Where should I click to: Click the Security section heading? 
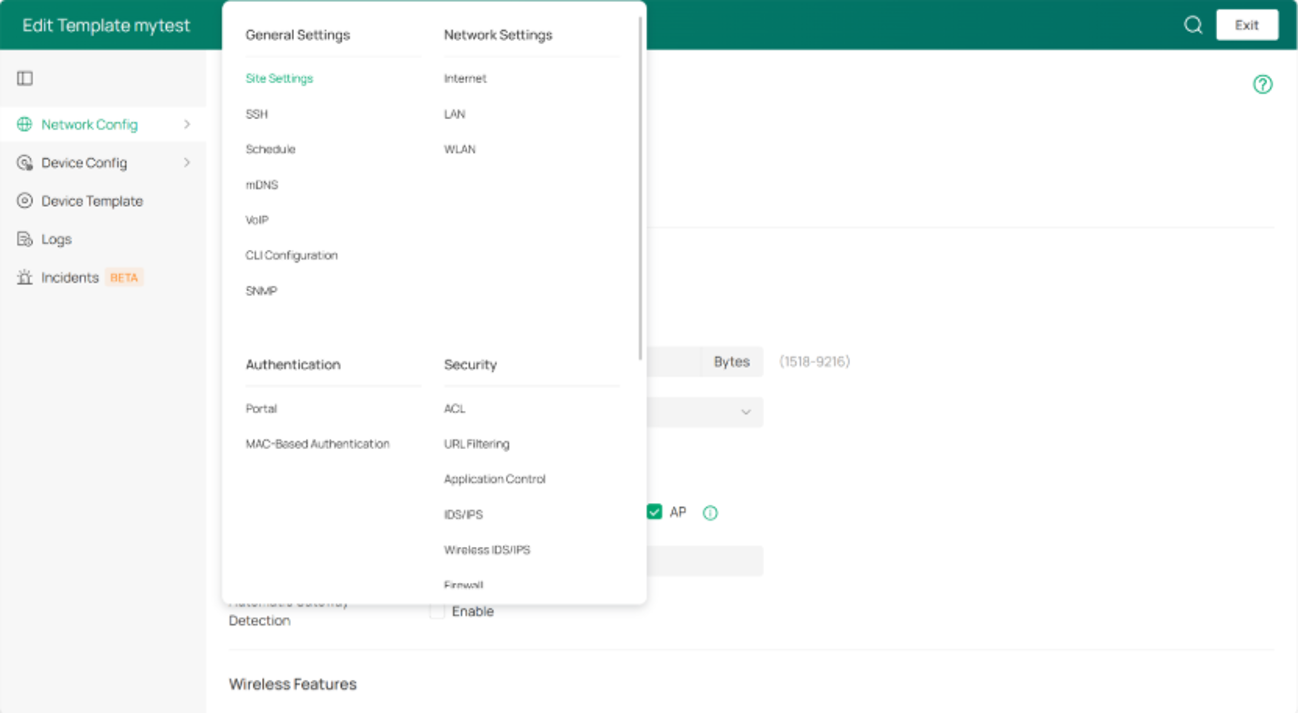coord(470,365)
